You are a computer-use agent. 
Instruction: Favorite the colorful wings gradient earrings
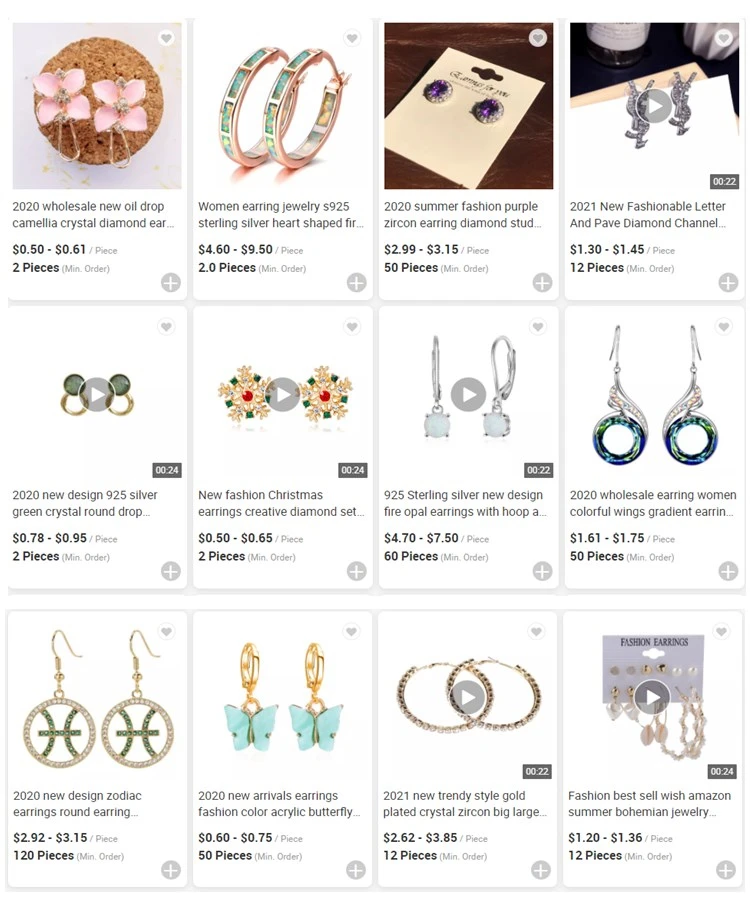[x=724, y=327]
